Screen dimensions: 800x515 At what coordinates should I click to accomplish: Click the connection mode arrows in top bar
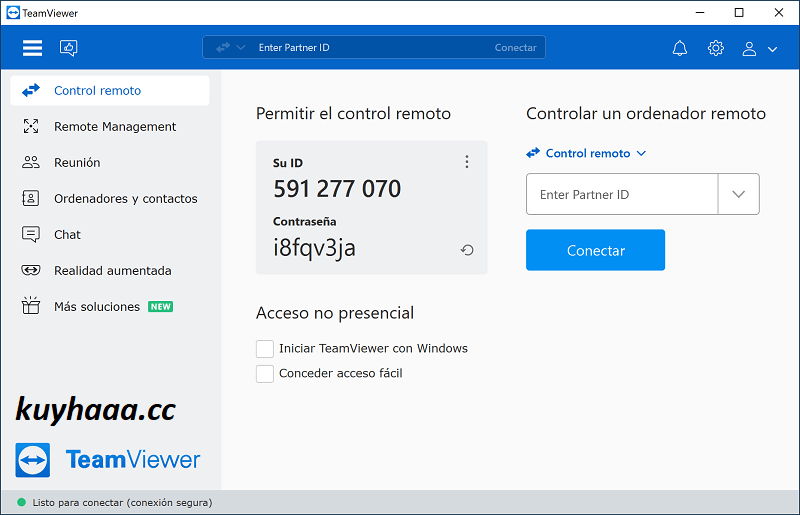point(223,47)
